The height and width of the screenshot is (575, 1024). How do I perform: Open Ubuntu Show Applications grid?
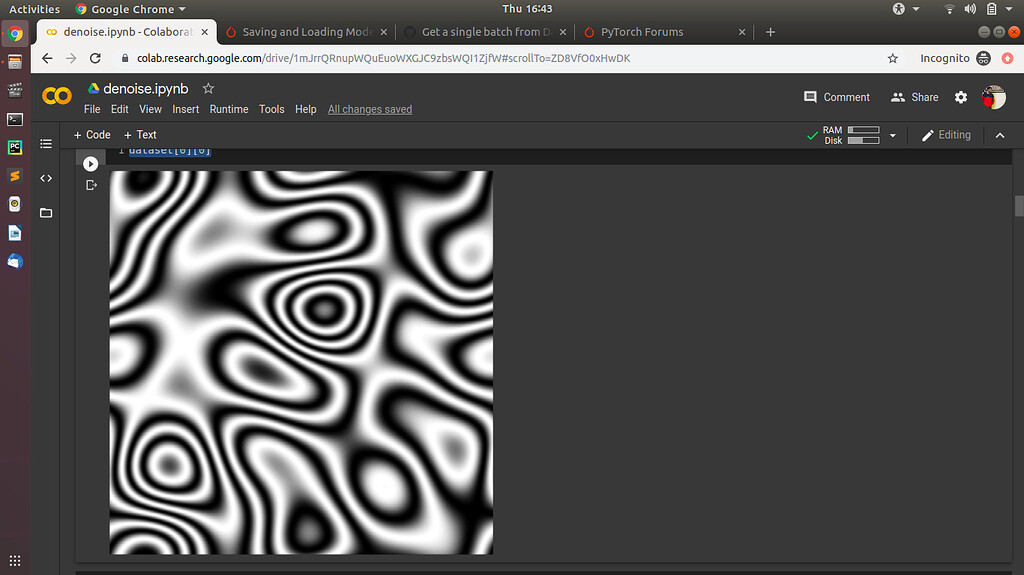15,560
